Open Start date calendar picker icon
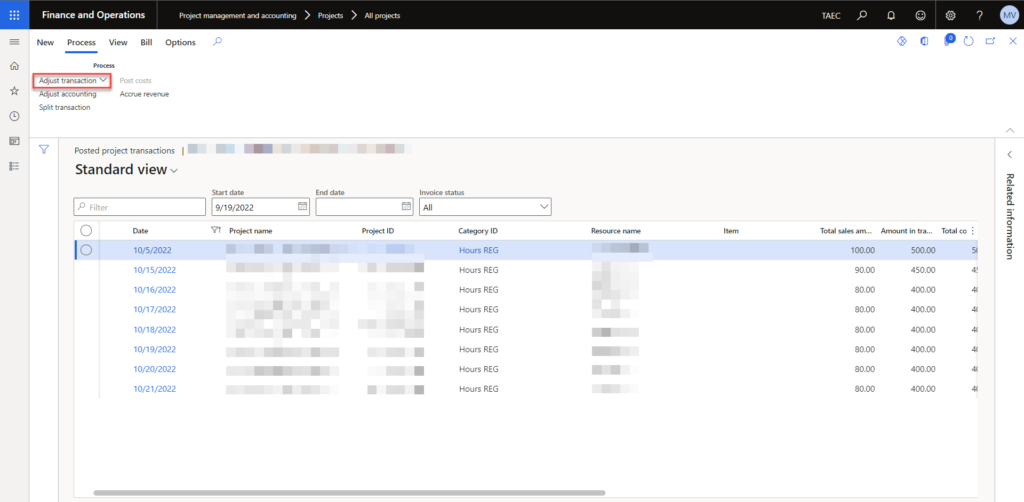The height and width of the screenshot is (502, 1024). pyautogui.click(x=302, y=206)
